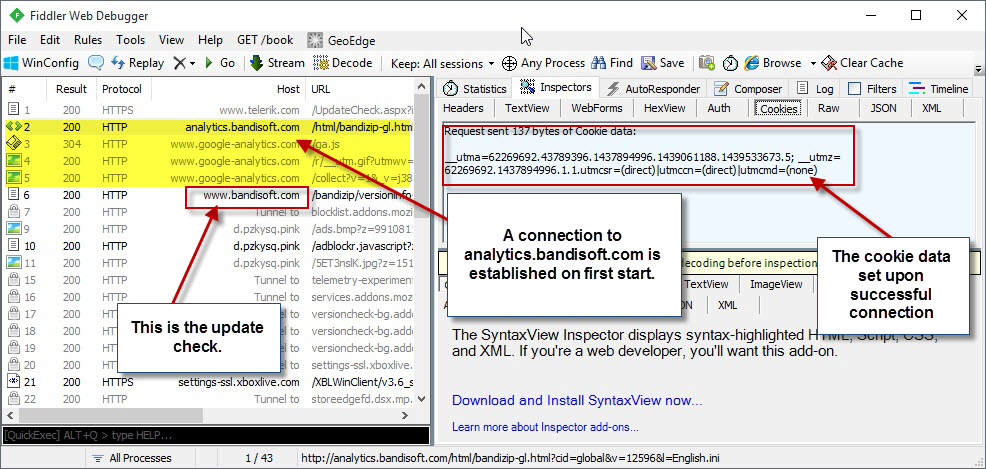This screenshot has height=469, width=986.
Task: Click the comment speech bubble icon
Action: point(95,63)
